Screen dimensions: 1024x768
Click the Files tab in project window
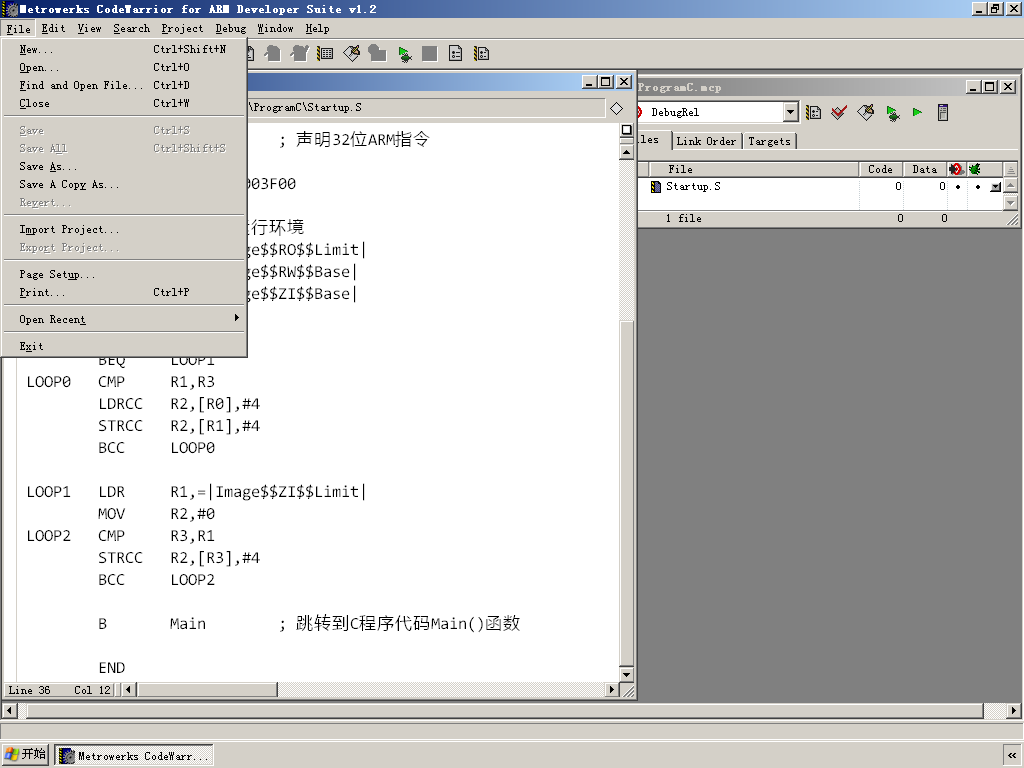[x=653, y=140]
